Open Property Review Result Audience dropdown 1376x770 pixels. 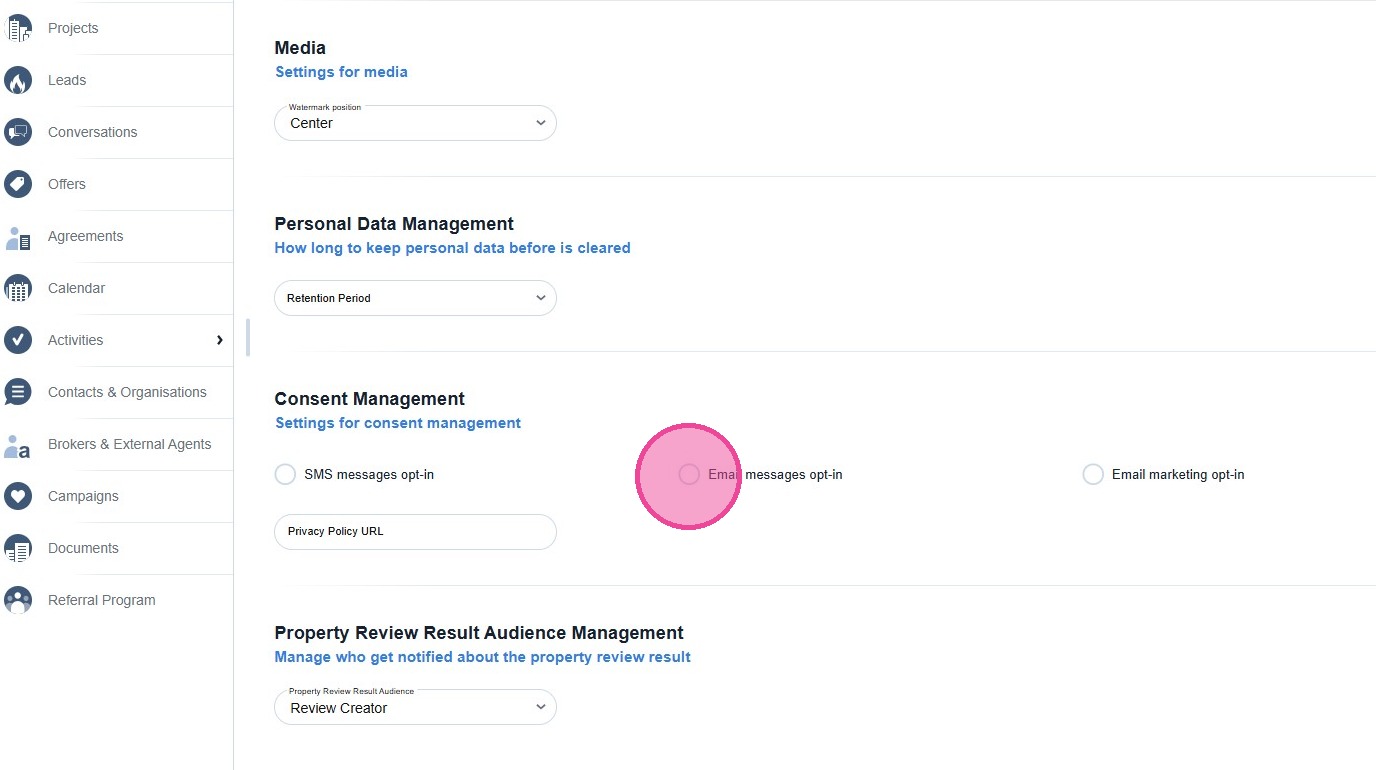[x=415, y=707]
